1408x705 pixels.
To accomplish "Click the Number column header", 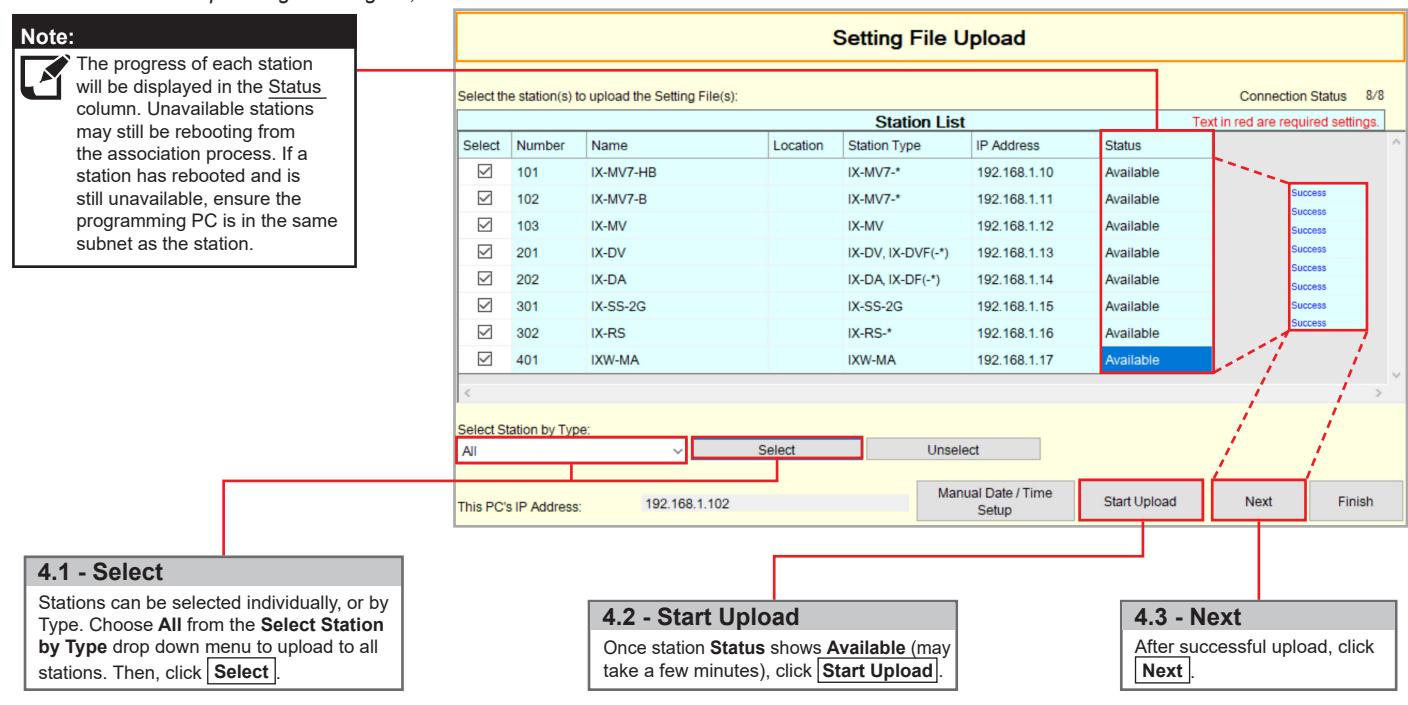I will click(x=547, y=145).
